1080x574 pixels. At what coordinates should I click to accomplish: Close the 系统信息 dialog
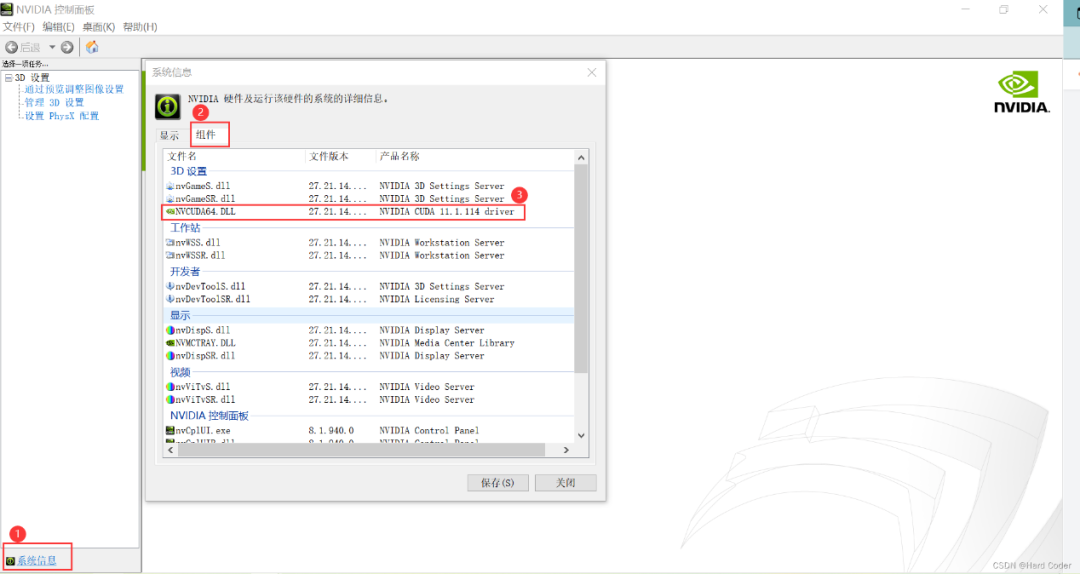click(x=592, y=72)
